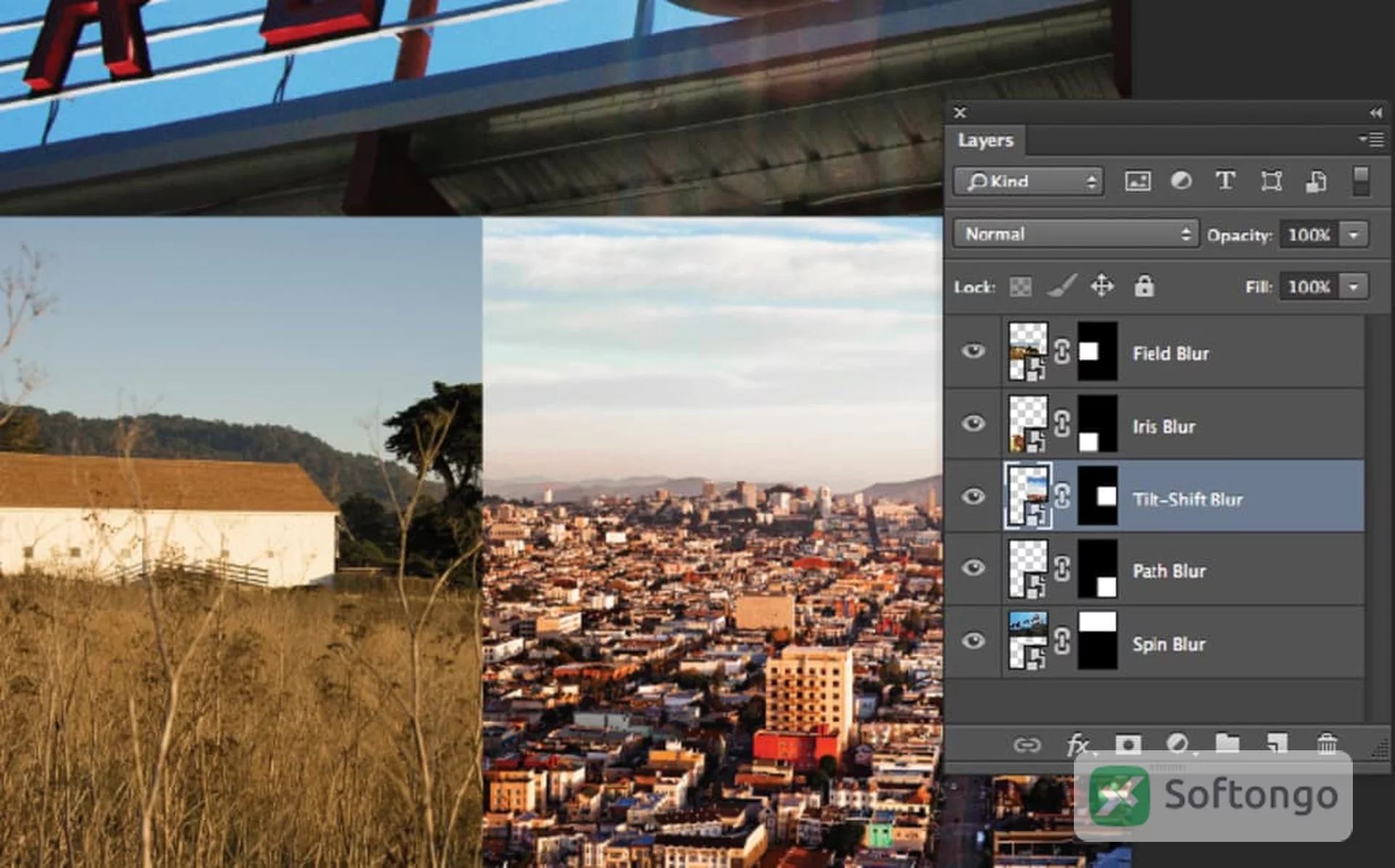This screenshot has width=1395, height=868.
Task: Click the Field Blur layer thumbnail
Action: tap(1028, 352)
